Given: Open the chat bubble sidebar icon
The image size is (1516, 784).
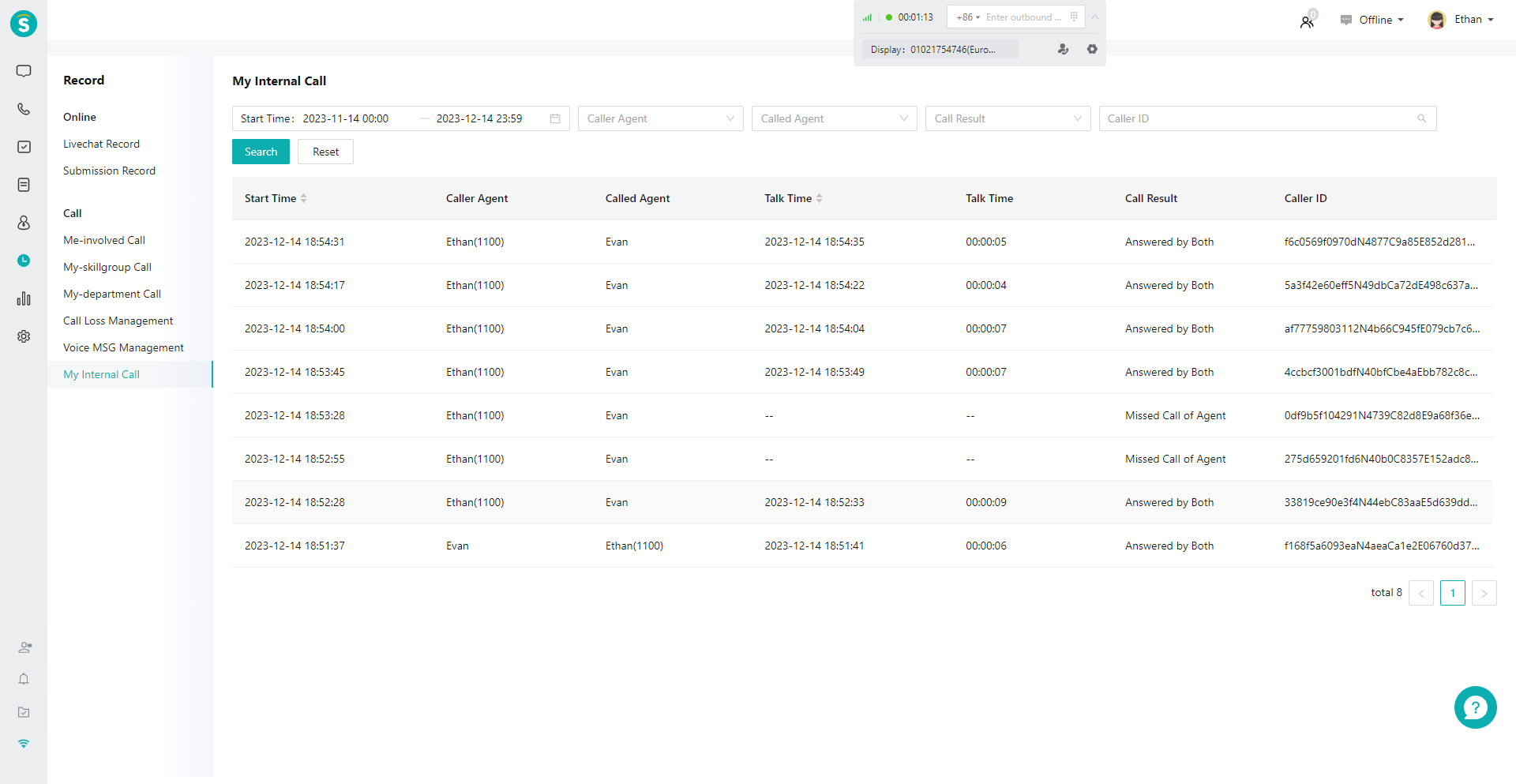Looking at the screenshot, I should tap(24, 71).
